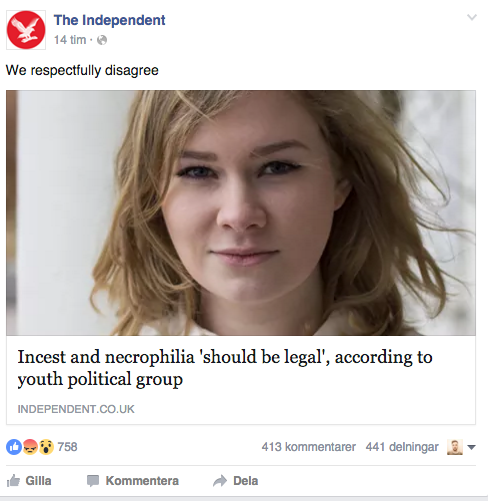Open the 758 reactions count
The height and width of the screenshot is (501, 488).
coord(67,447)
